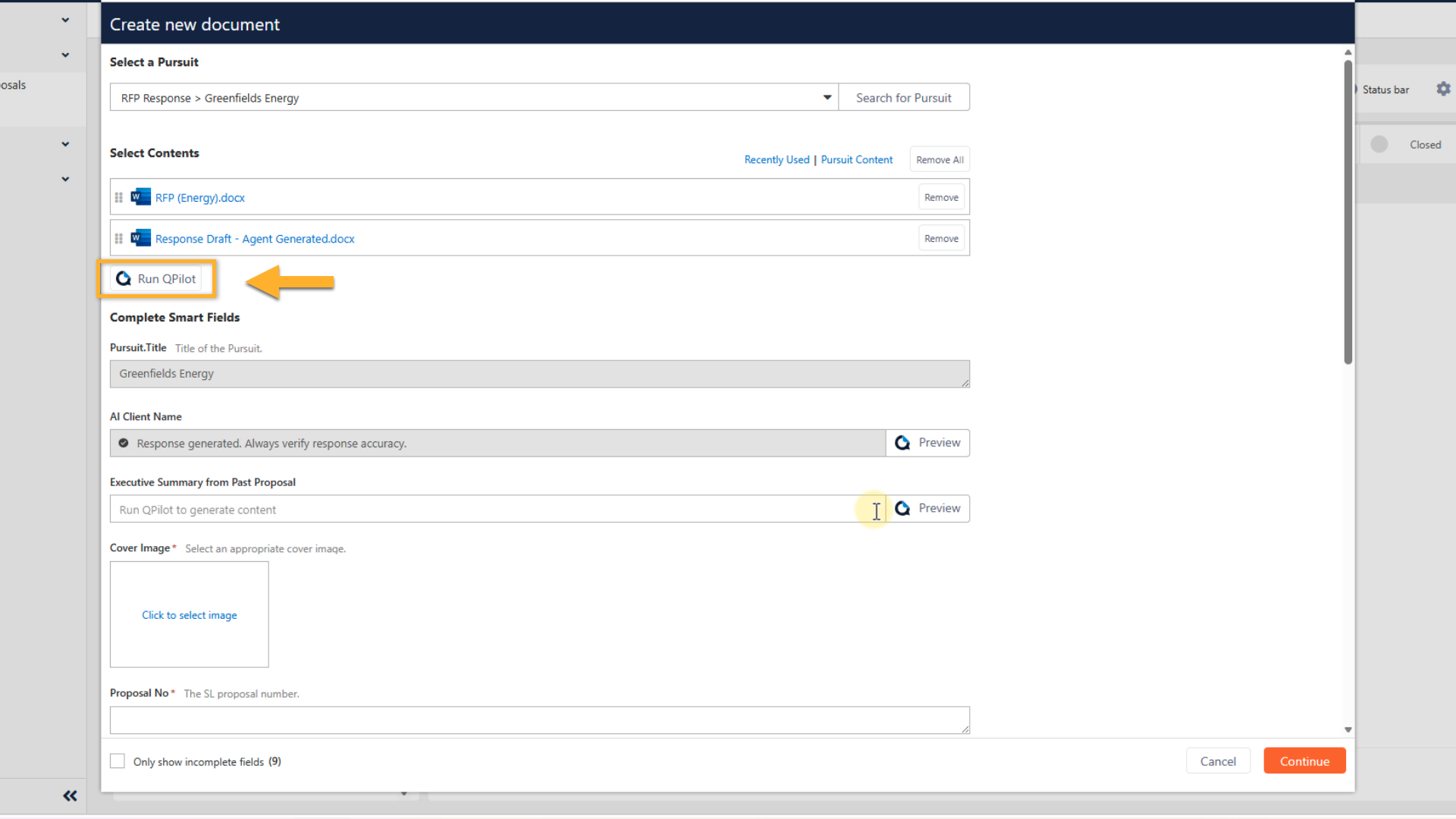
Task: Click the dialog vertical scrollbar thumb
Action: pyautogui.click(x=1348, y=212)
